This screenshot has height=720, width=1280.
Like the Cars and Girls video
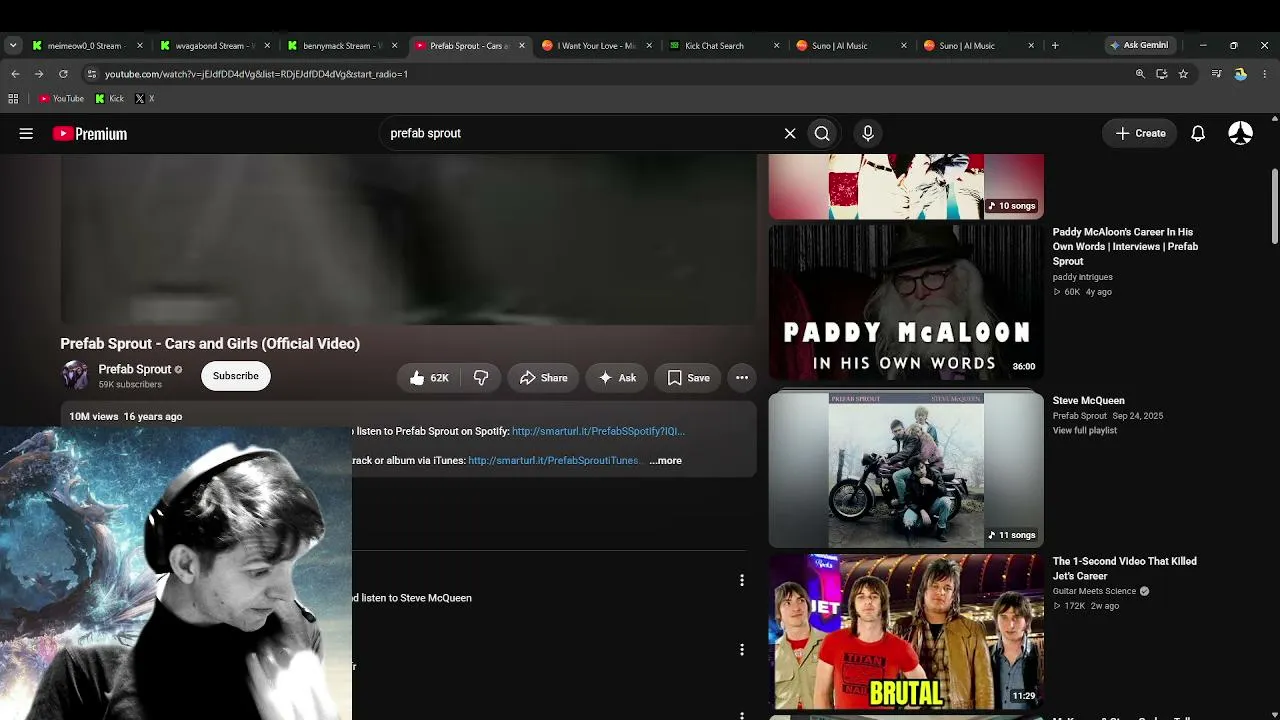point(429,378)
